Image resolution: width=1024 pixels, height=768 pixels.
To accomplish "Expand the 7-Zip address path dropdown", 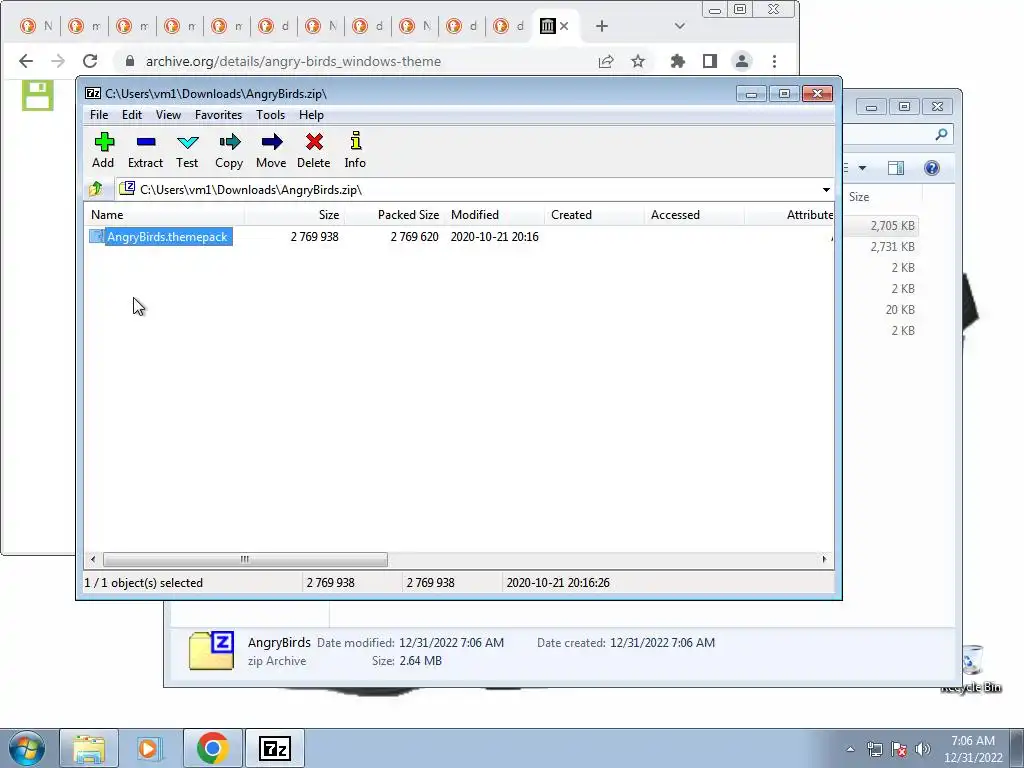I will [826, 190].
